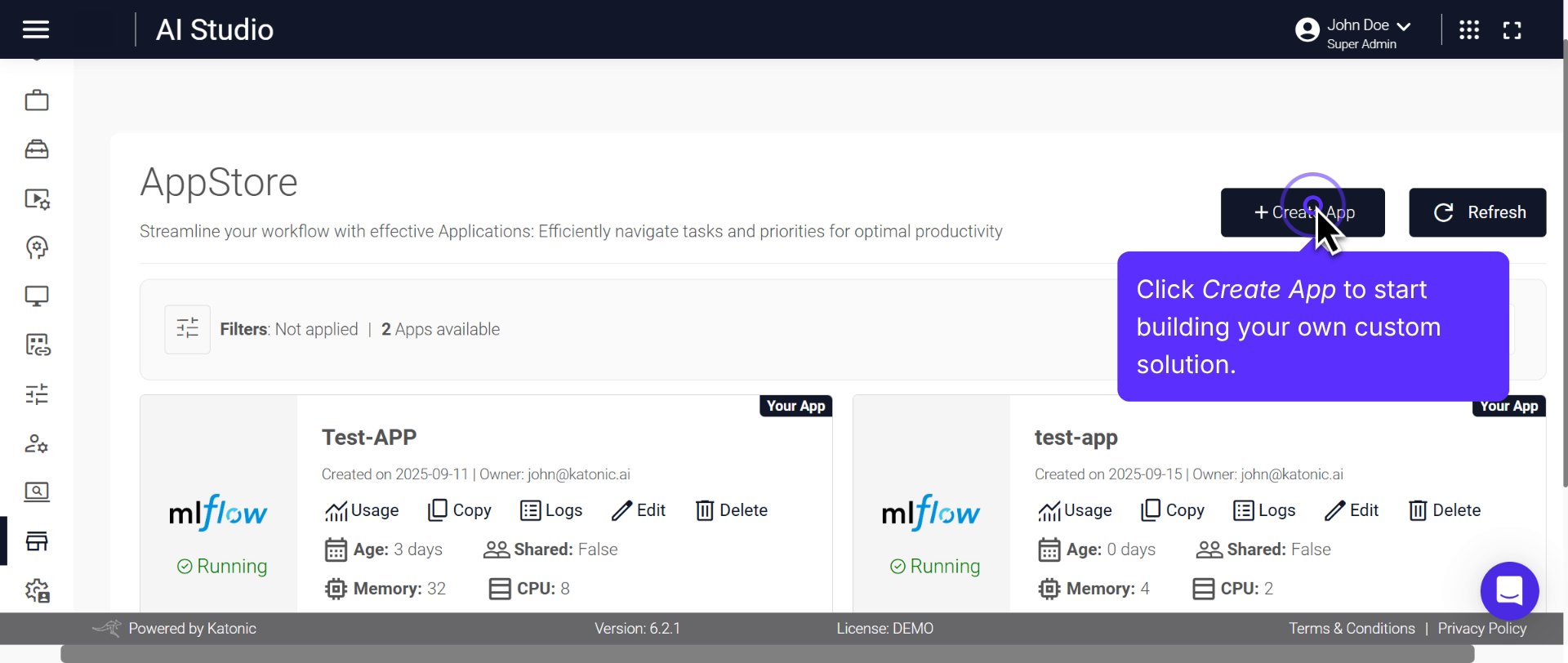Open Logs for lowercase test-app
1568x663 pixels.
(1264, 510)
